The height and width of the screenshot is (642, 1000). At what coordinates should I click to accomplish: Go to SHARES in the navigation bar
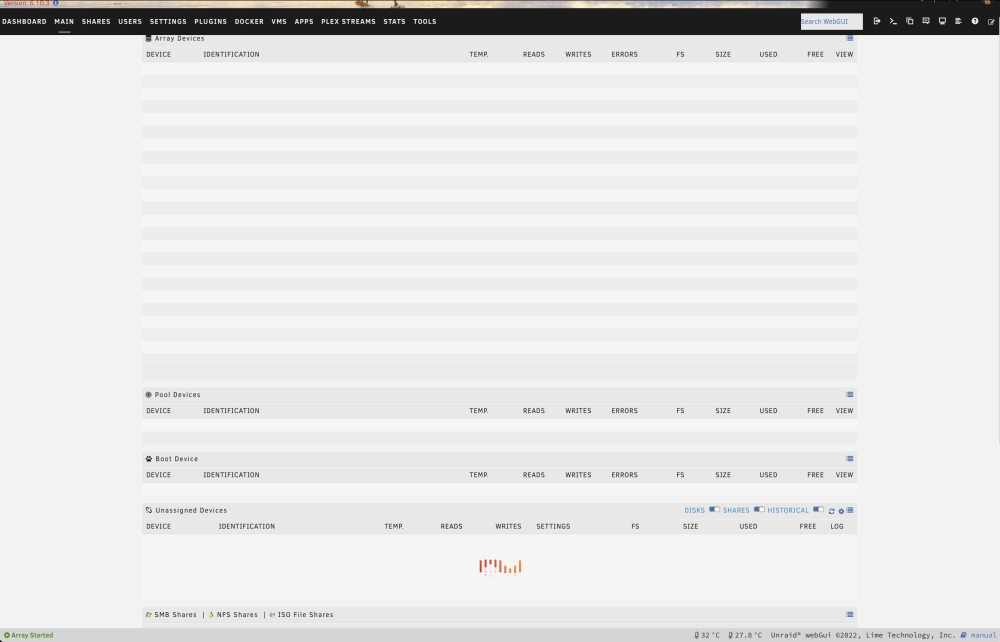(96, 21)
